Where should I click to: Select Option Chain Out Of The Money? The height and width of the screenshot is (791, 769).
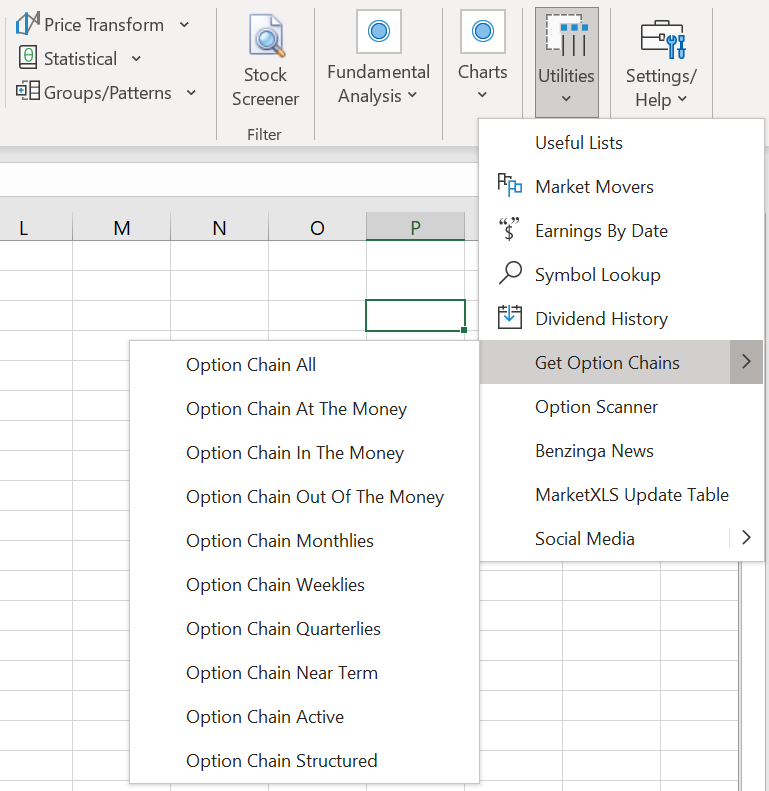coord(304,496)
